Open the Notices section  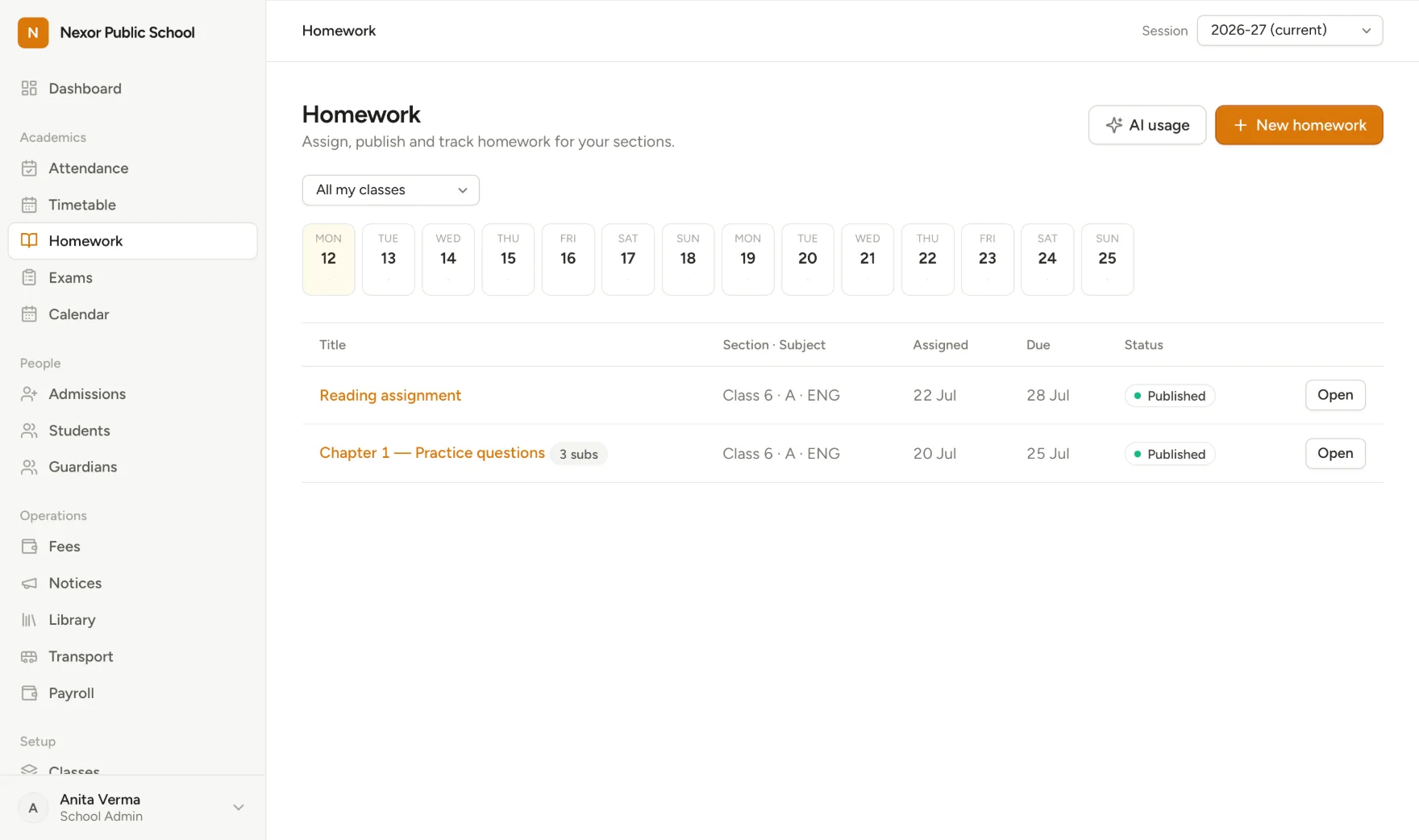(x=133, y=583)
